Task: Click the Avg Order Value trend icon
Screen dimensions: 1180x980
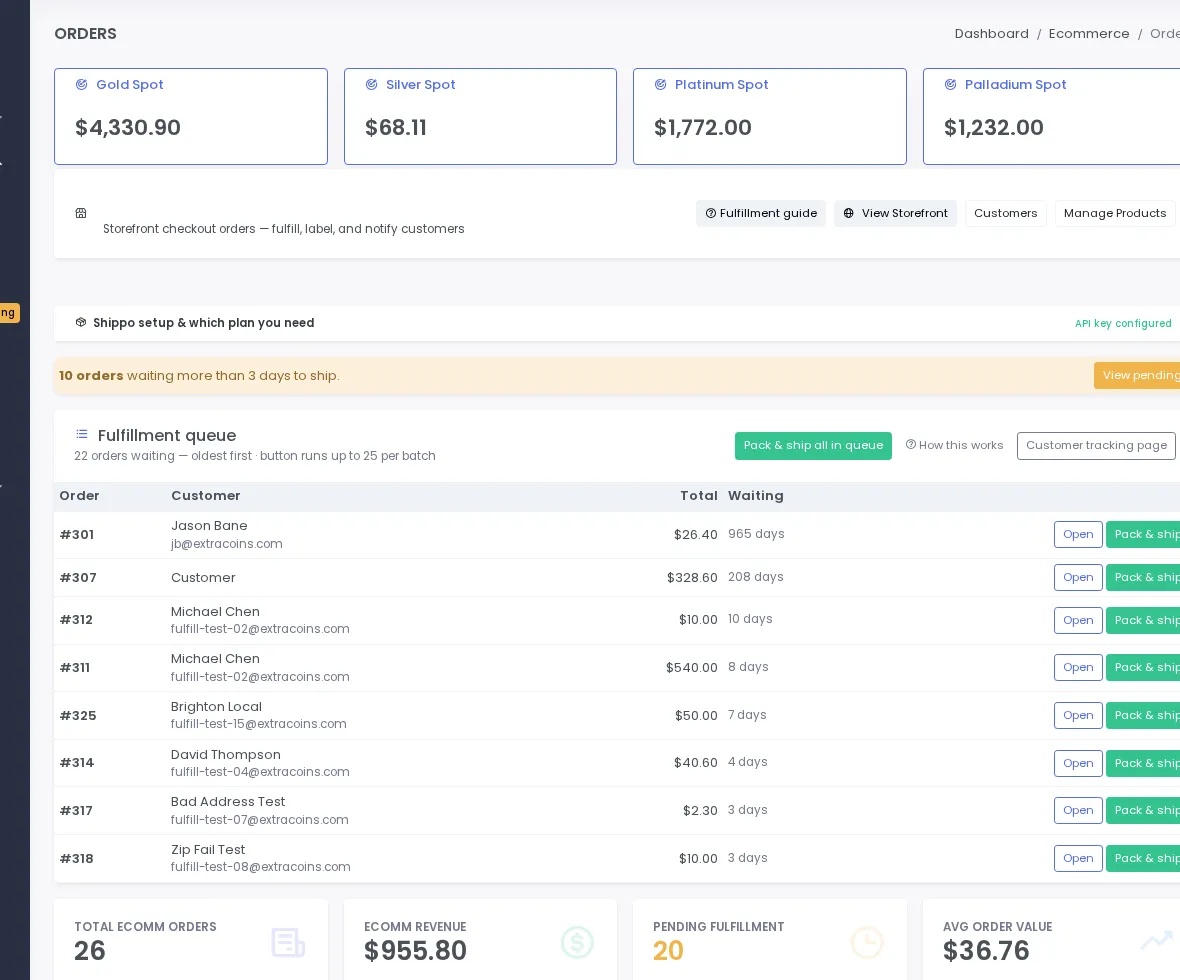Action: pyautogui.click(x=1156, y=940)
